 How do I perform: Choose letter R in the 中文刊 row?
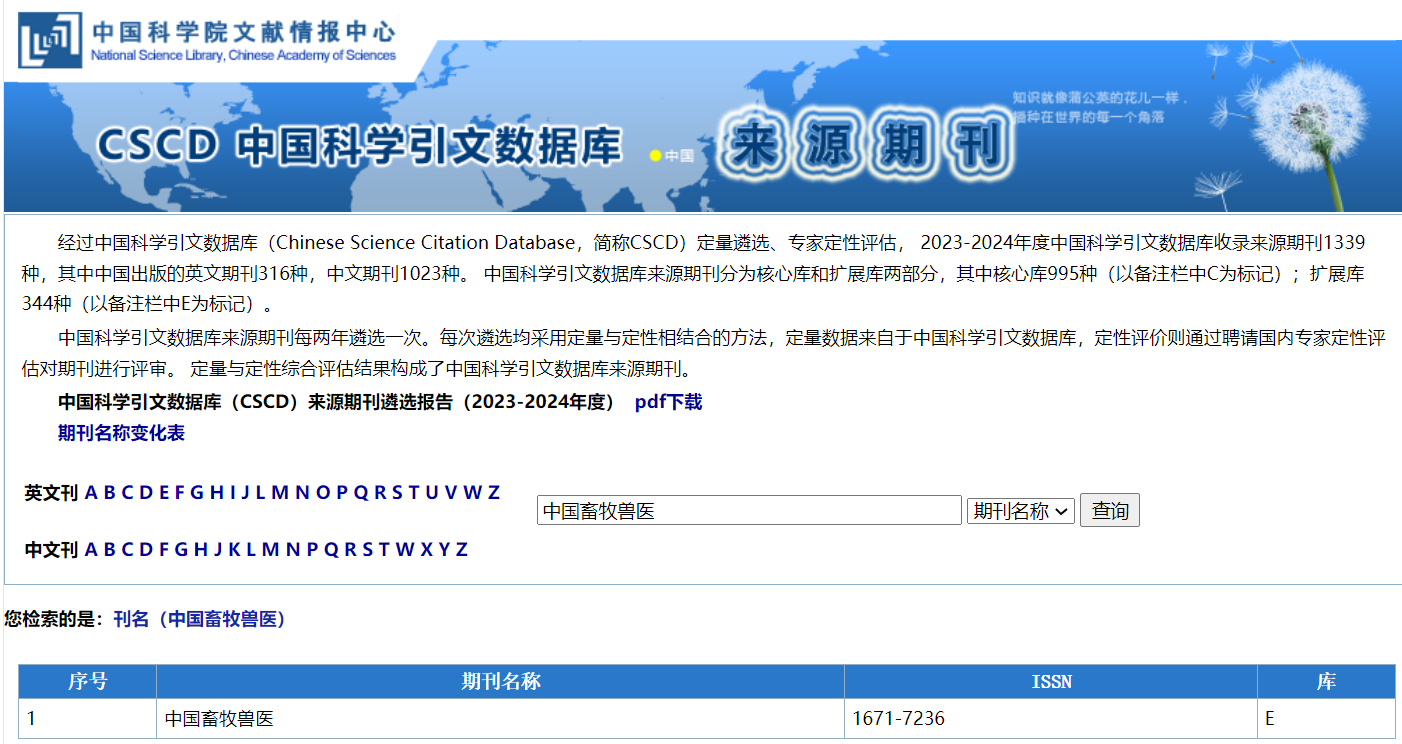pos(351,550)
